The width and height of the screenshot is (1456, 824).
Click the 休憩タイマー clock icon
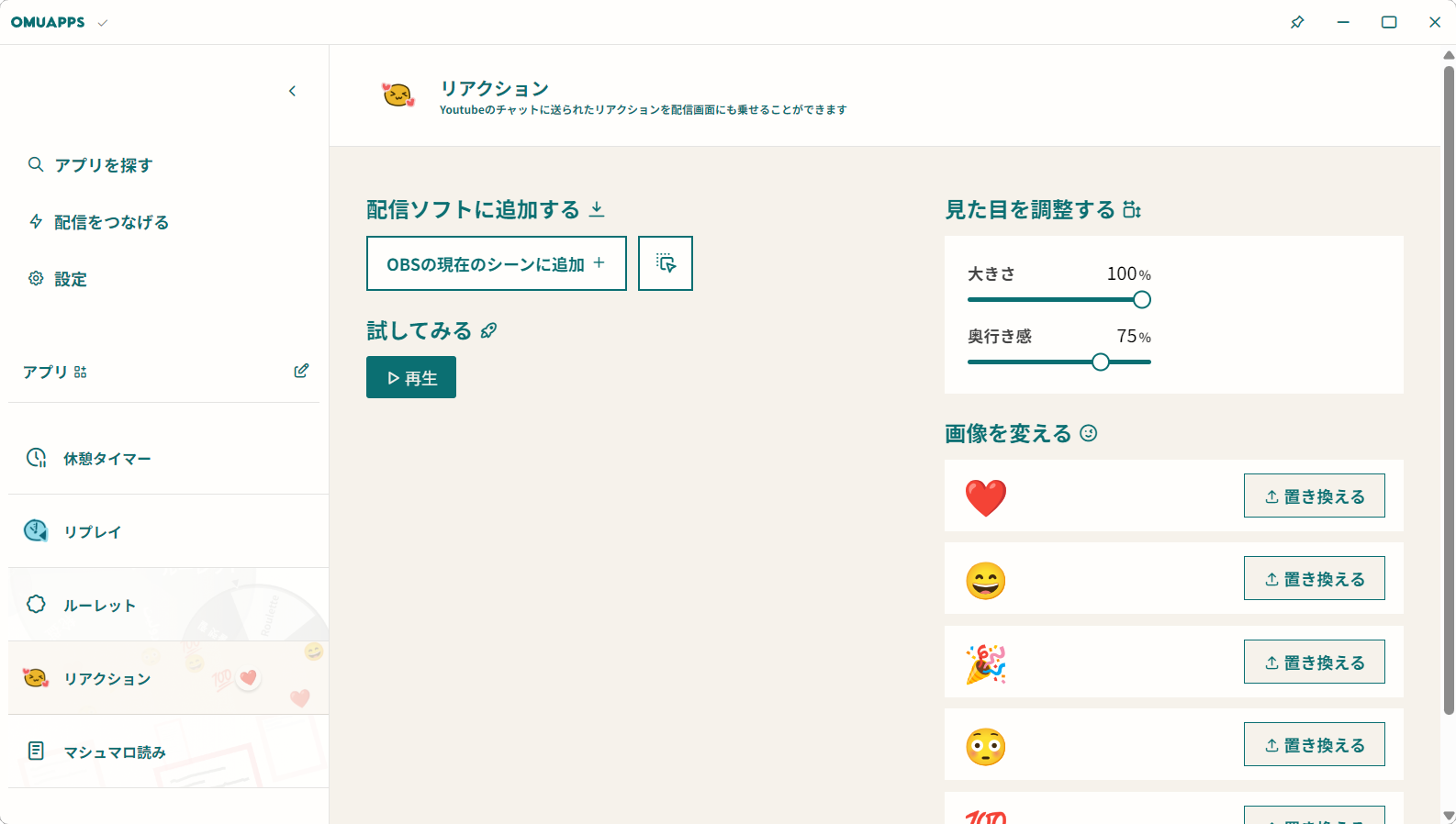36,457
